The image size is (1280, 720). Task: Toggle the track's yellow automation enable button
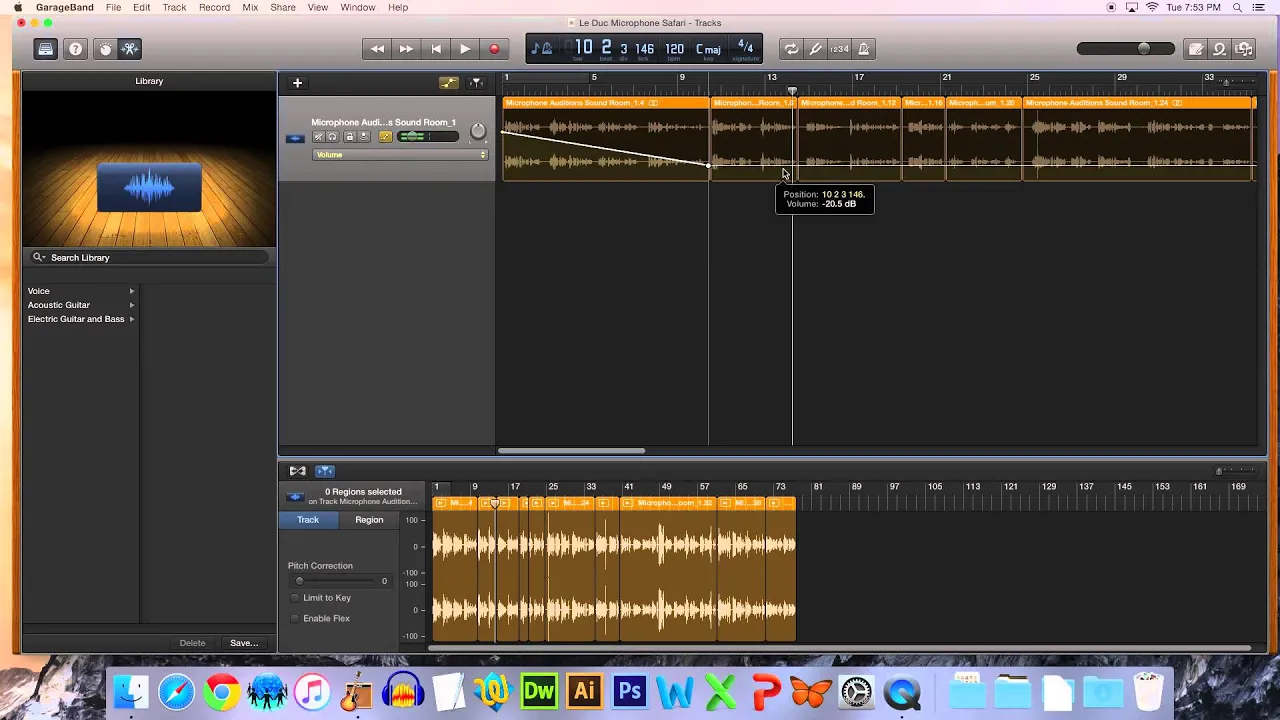[386, 137]
